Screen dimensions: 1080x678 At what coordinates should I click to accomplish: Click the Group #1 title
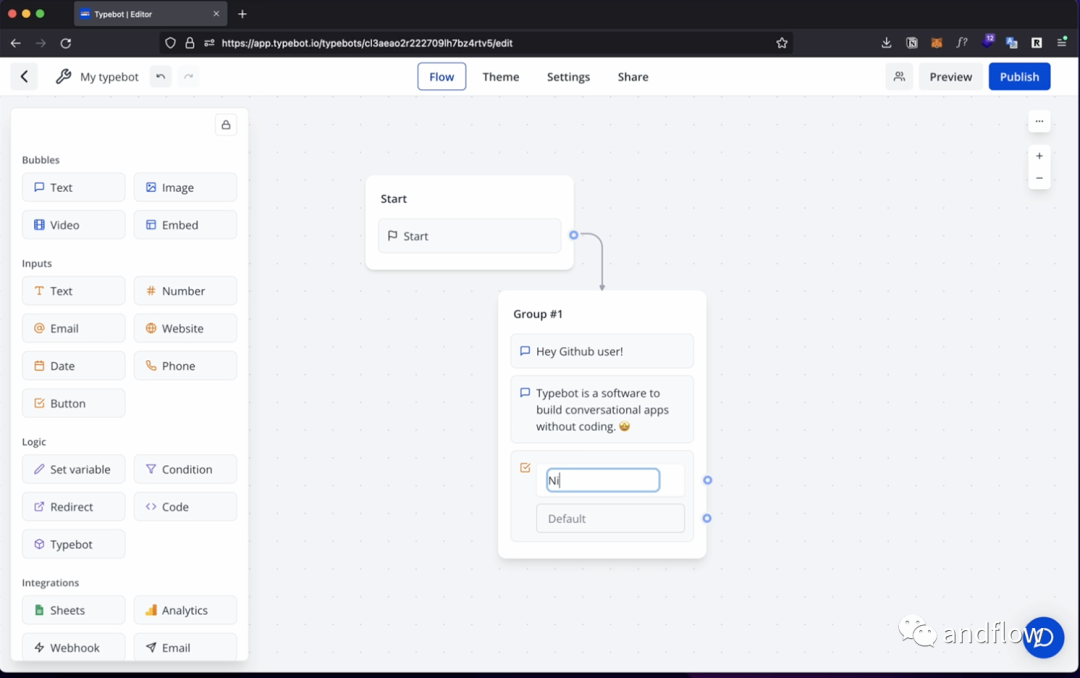pyautogui.click(x=538, y=314)
